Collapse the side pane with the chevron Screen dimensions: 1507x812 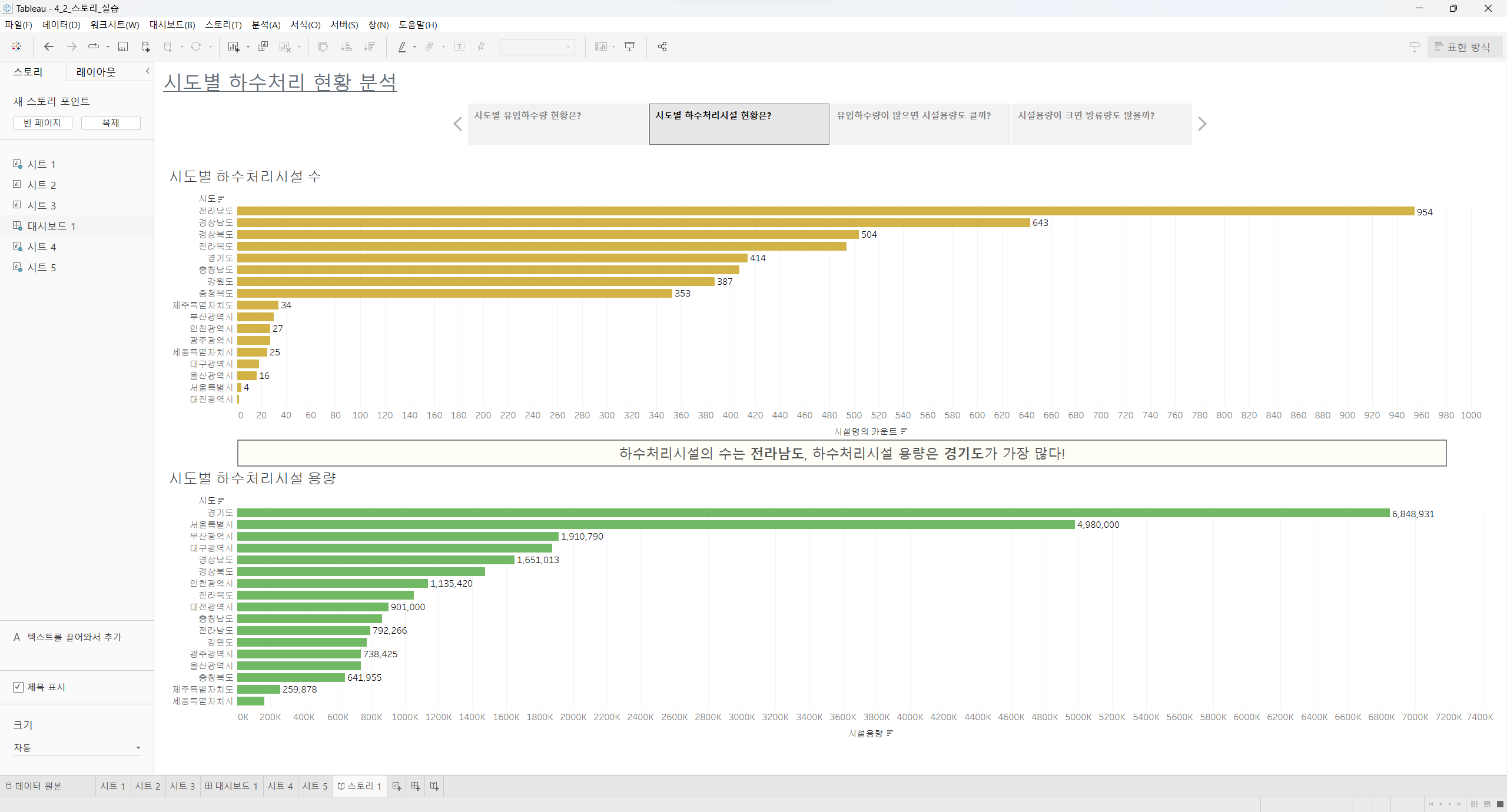click(x=148, y=71)
